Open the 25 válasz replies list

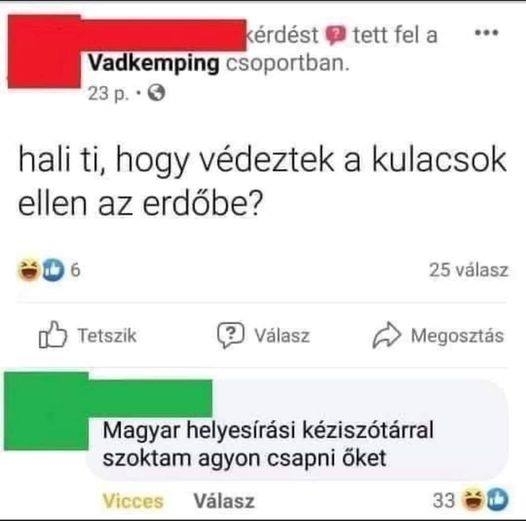469,270
